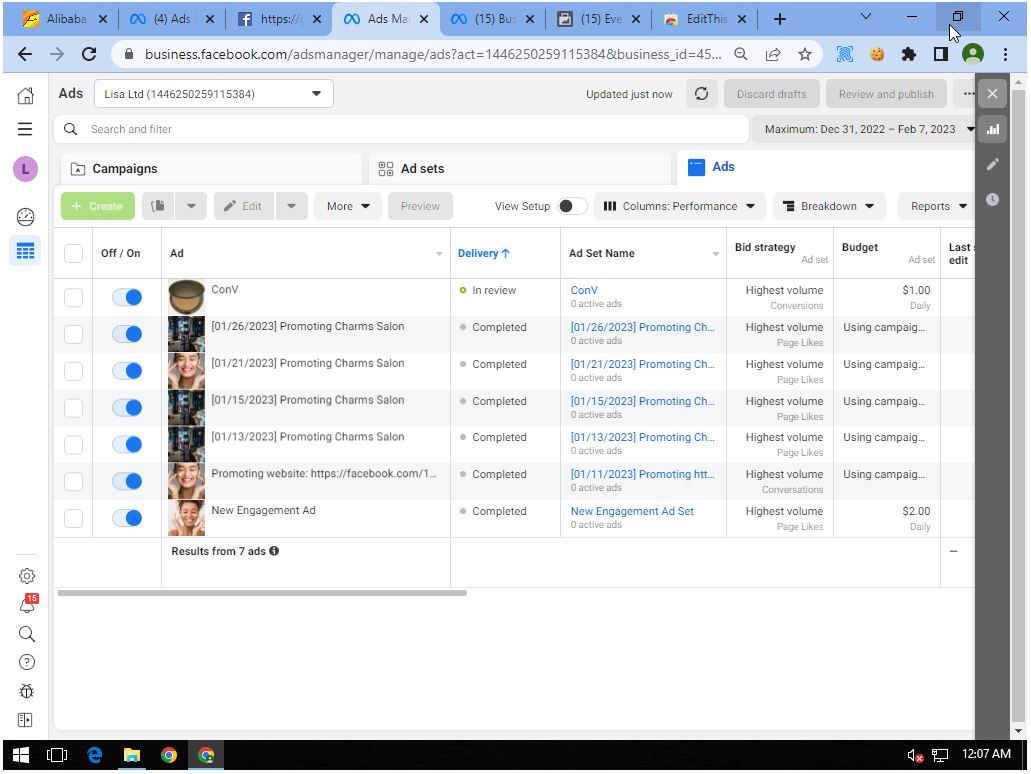Viewport: 1031px width, 774px height.
Task: Click the bug report icon
Action: (x=26, y=691)
